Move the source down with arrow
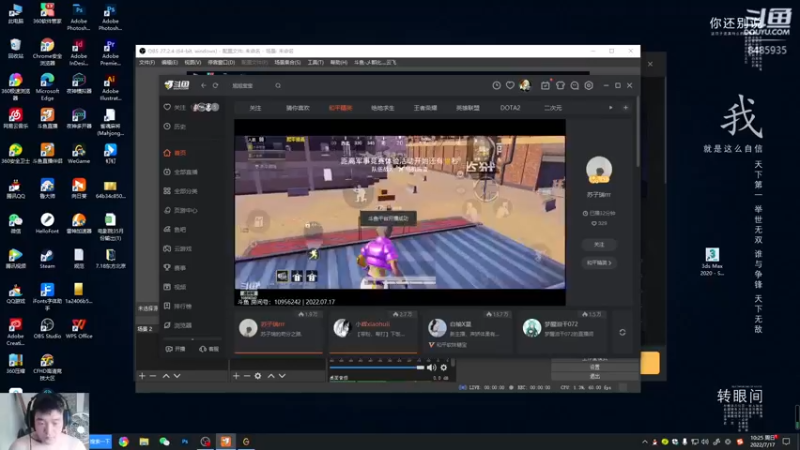 [x=282, y=376]
